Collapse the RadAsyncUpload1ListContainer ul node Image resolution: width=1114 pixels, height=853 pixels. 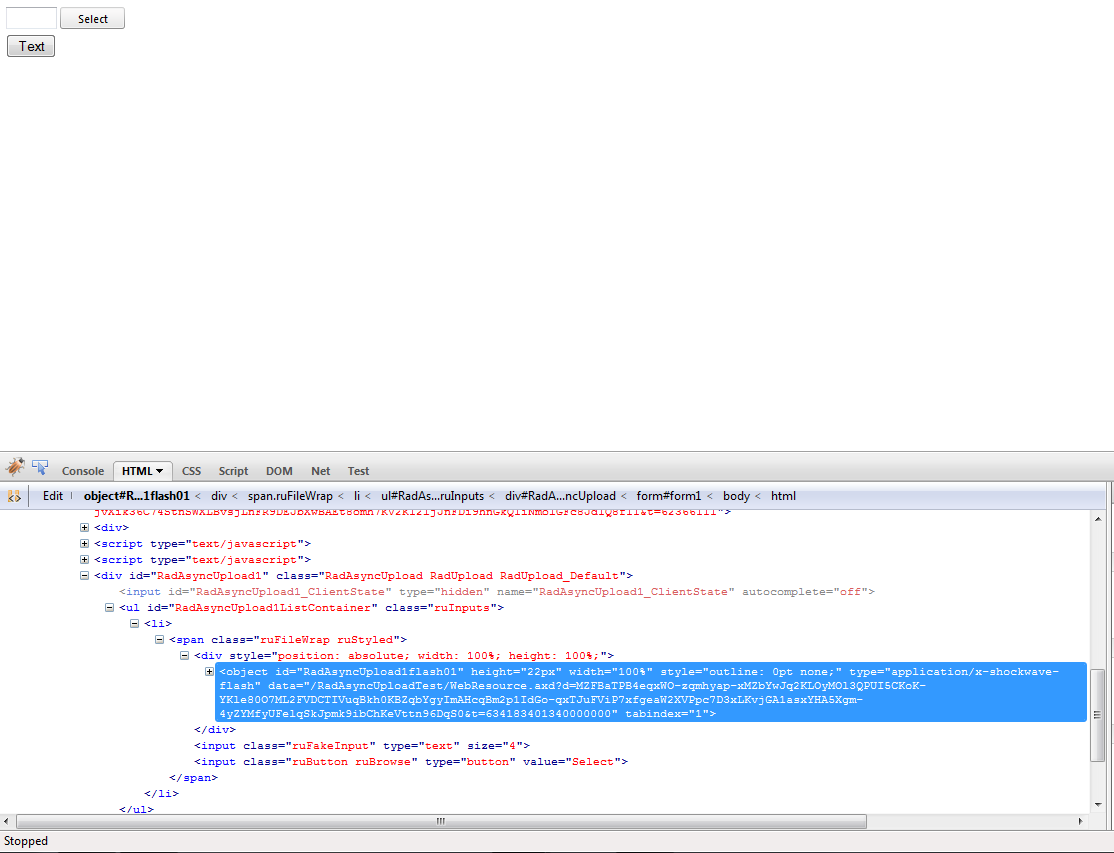coord(109,608)
